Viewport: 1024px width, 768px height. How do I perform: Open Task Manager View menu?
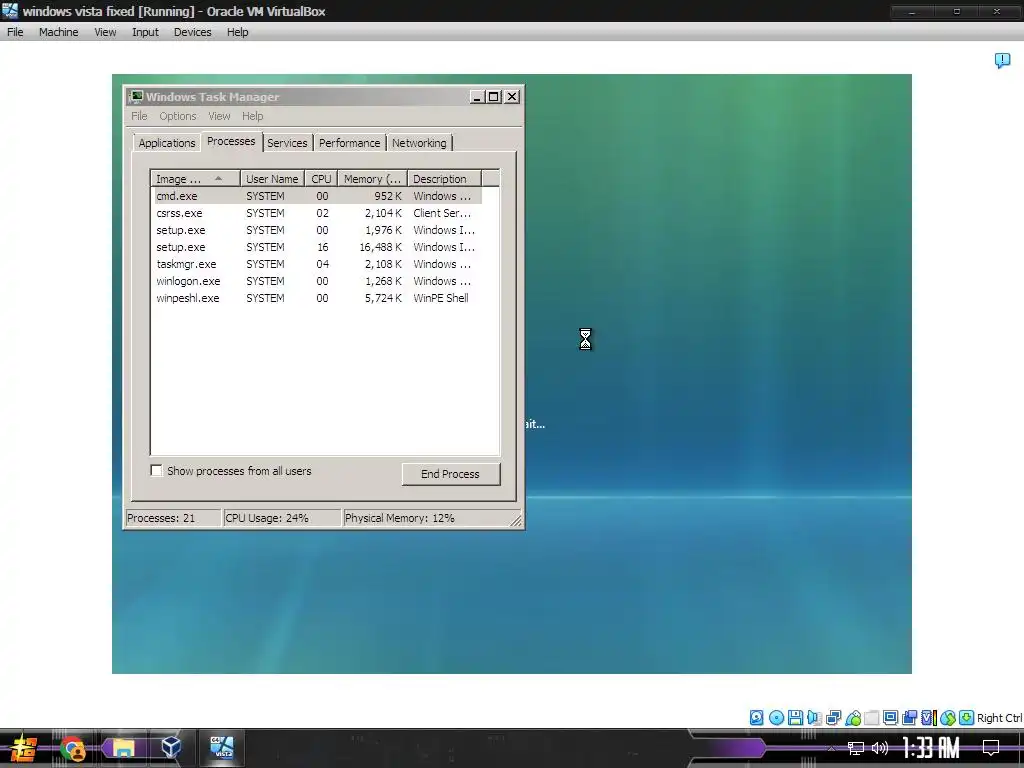pyautogui.click(x=219, y=116)
